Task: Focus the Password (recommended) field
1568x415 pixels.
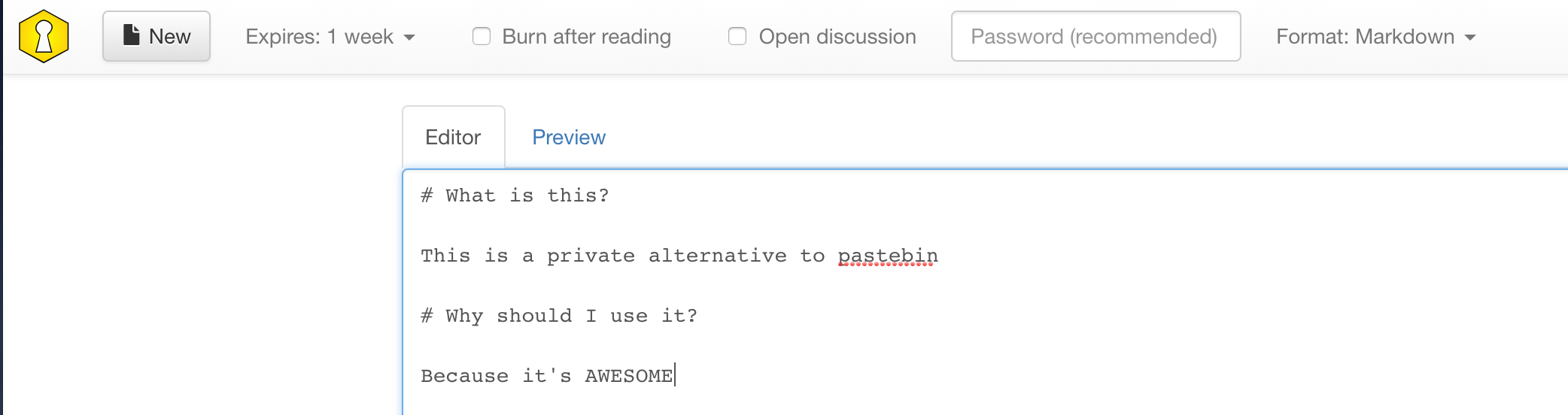Action: pos(1095,36)
